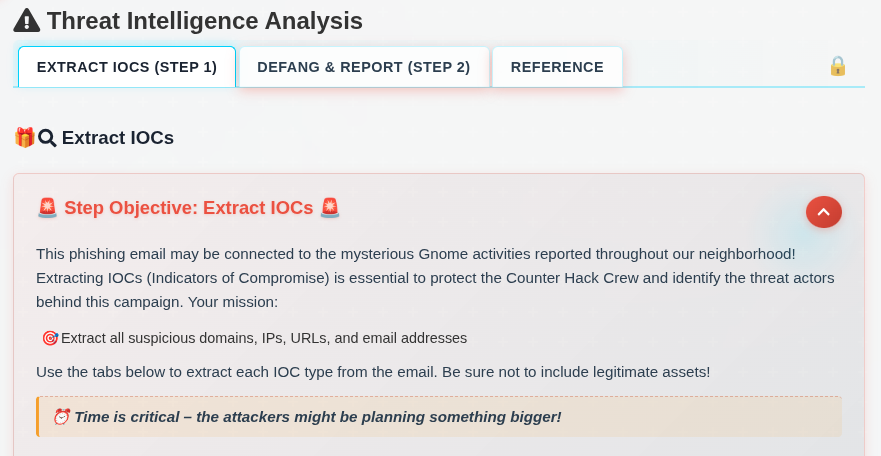
Task: Click the "Time is critical" warning callout
Action: (x=318, y=416)
